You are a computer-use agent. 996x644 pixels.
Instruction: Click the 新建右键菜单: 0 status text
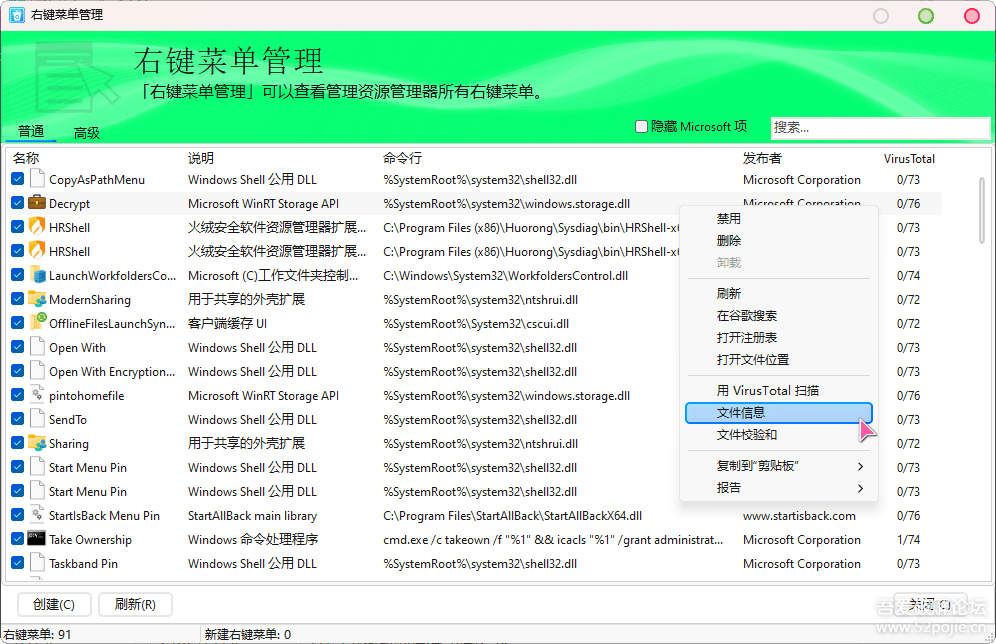(248, 634)
